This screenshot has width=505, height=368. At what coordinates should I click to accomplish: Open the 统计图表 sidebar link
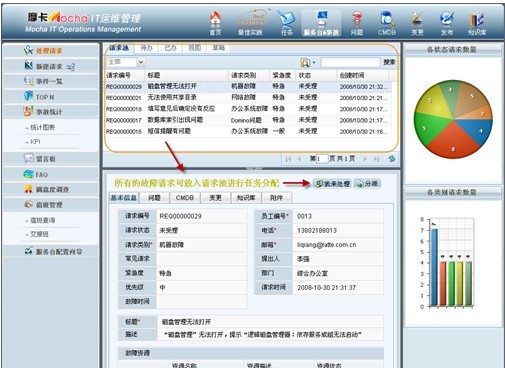coord(42,127)
